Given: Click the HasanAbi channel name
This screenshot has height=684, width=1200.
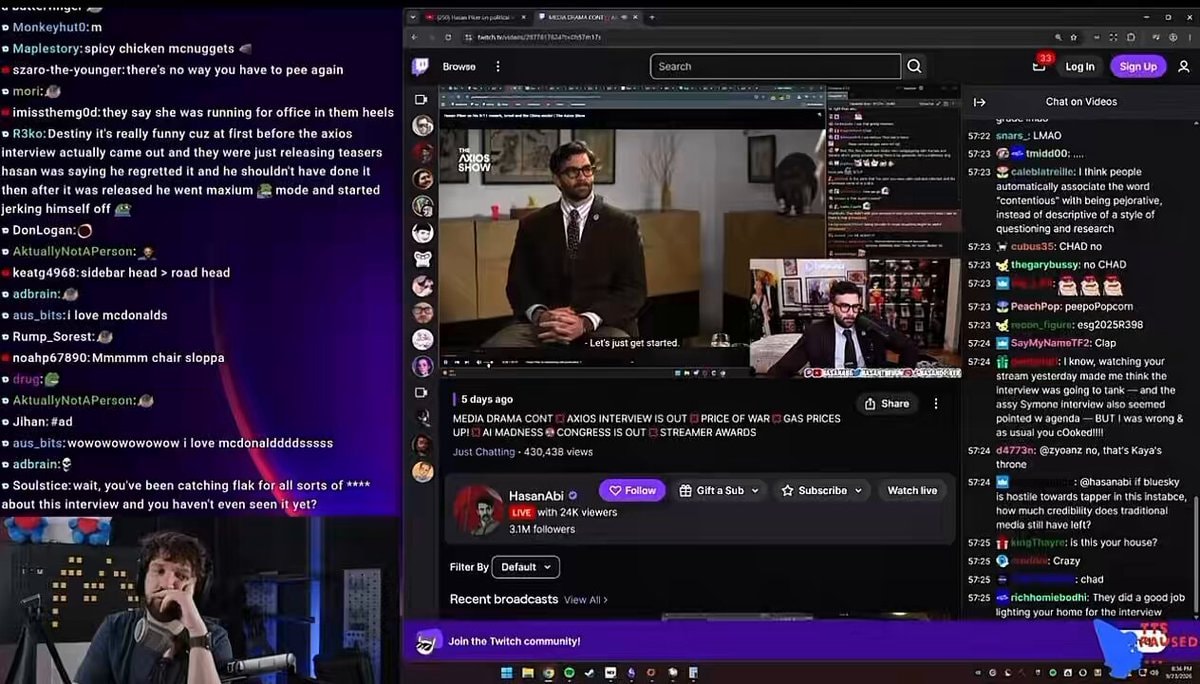Looking at the screenshot, I should 536,495.
